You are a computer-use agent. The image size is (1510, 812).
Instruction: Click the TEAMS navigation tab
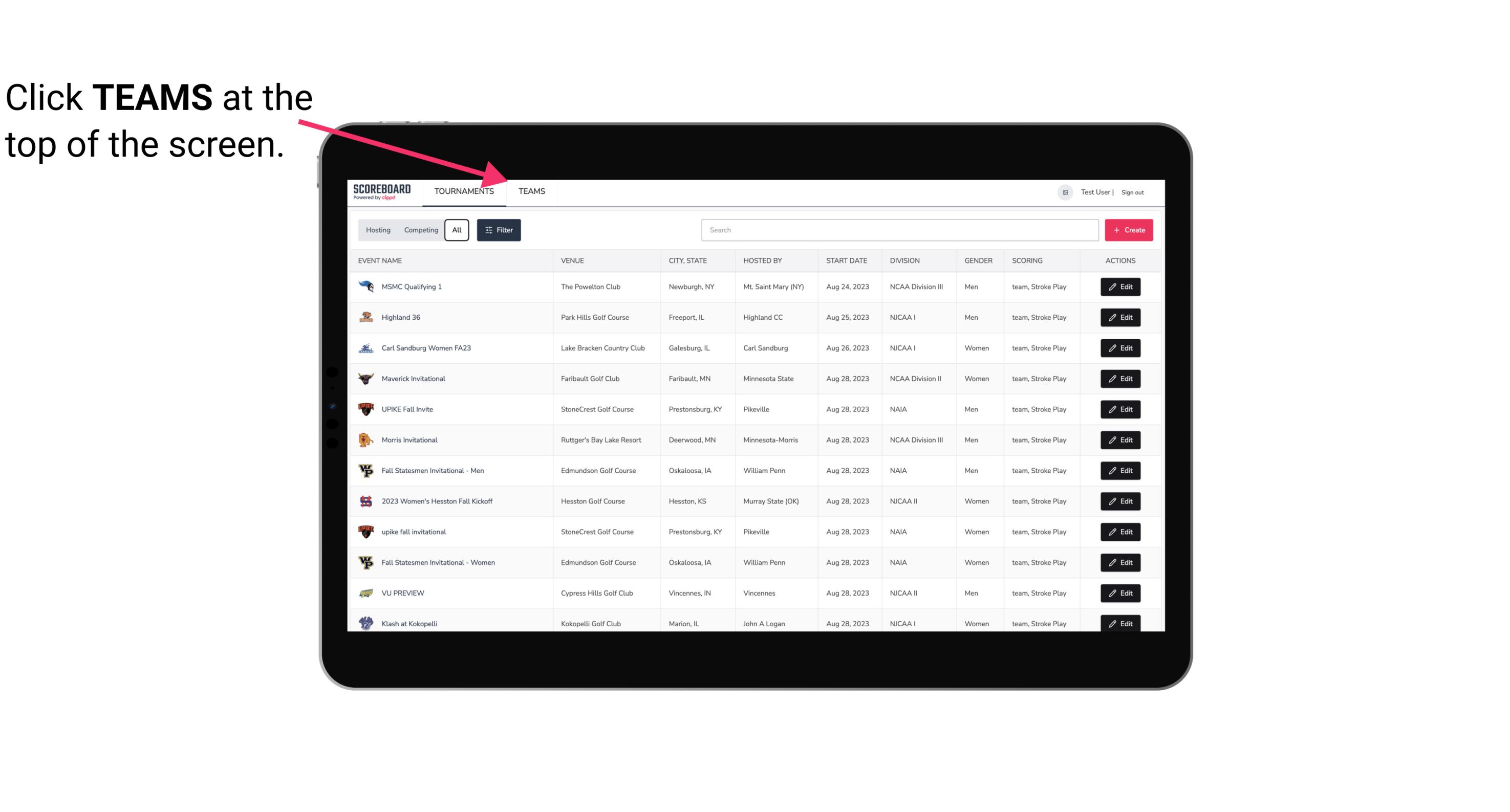click(531, 192)
